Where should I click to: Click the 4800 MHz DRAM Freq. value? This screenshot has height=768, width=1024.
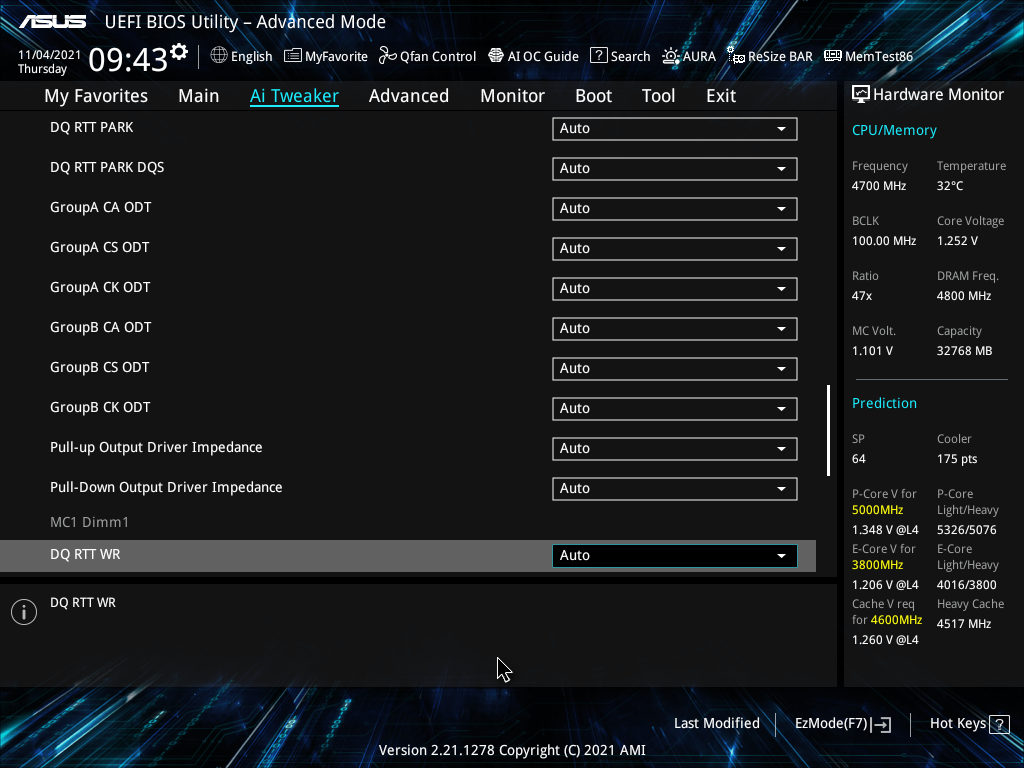[x=964, y=296]
